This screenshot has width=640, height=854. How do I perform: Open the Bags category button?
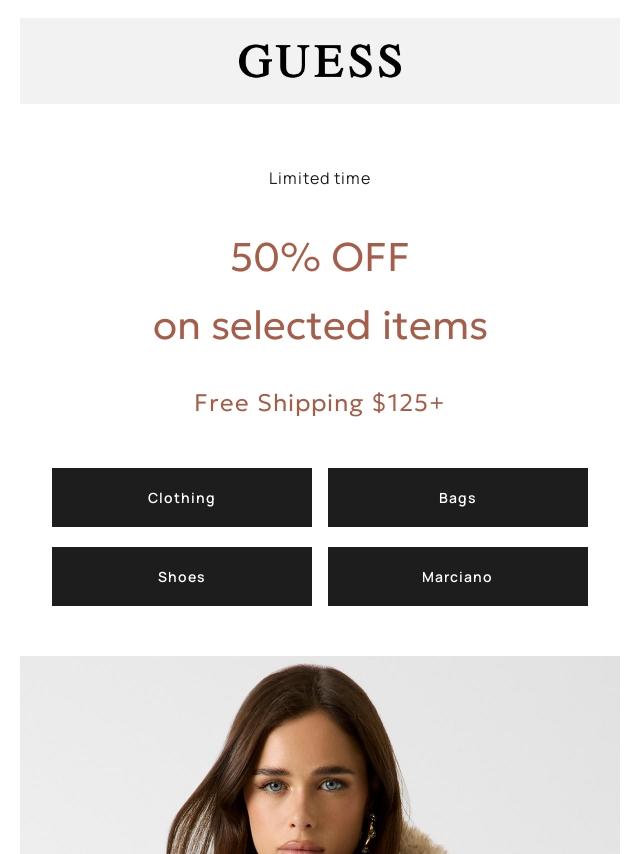[457, 497]
